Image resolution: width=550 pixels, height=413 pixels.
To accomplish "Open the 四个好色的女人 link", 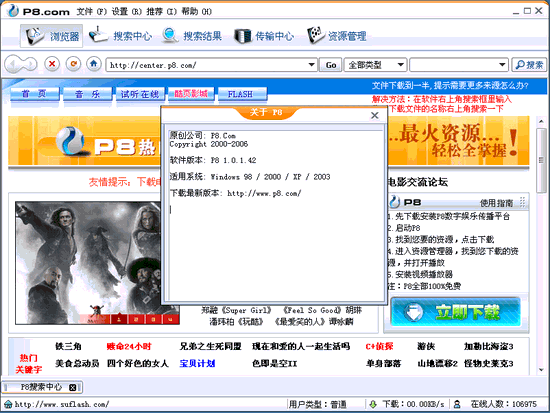I will (x=138, y=363).
